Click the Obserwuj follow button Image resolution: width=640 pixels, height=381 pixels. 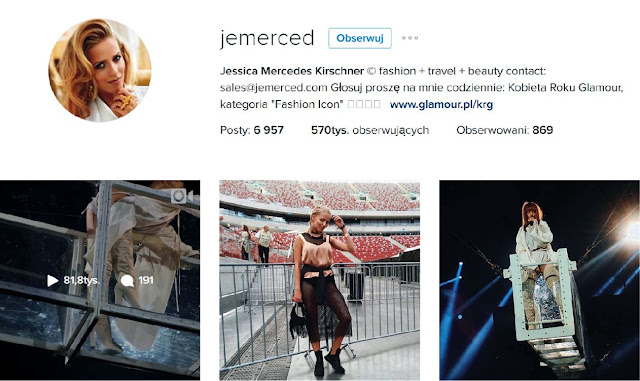point(360,38)
